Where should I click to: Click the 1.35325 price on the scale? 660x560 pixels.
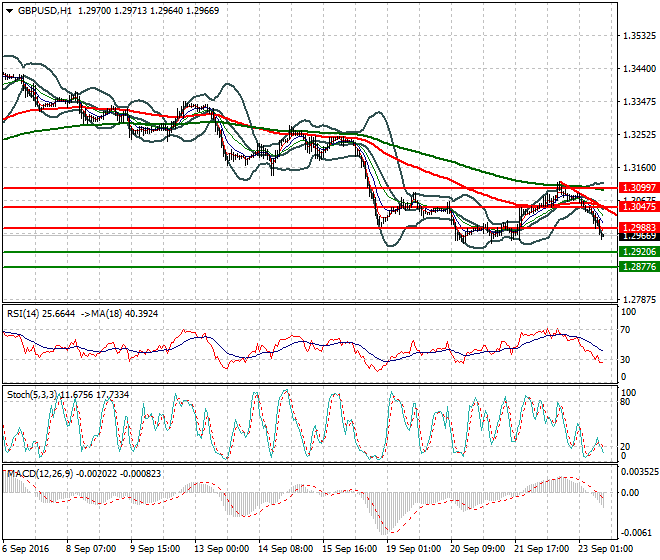click(x=638, y=35)
